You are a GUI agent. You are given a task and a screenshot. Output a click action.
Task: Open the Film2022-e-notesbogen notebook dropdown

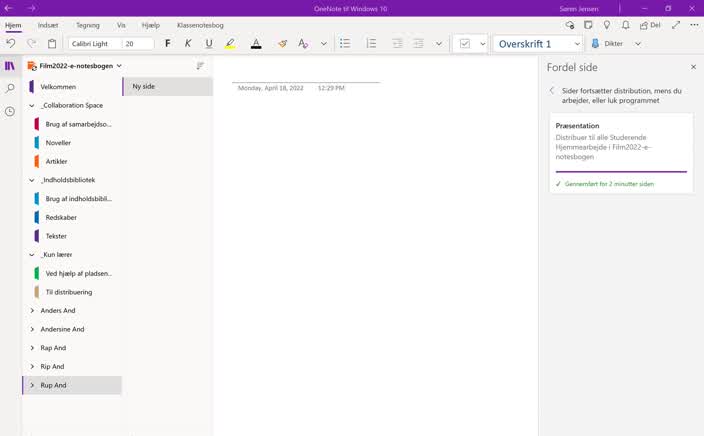coord(75,66)
